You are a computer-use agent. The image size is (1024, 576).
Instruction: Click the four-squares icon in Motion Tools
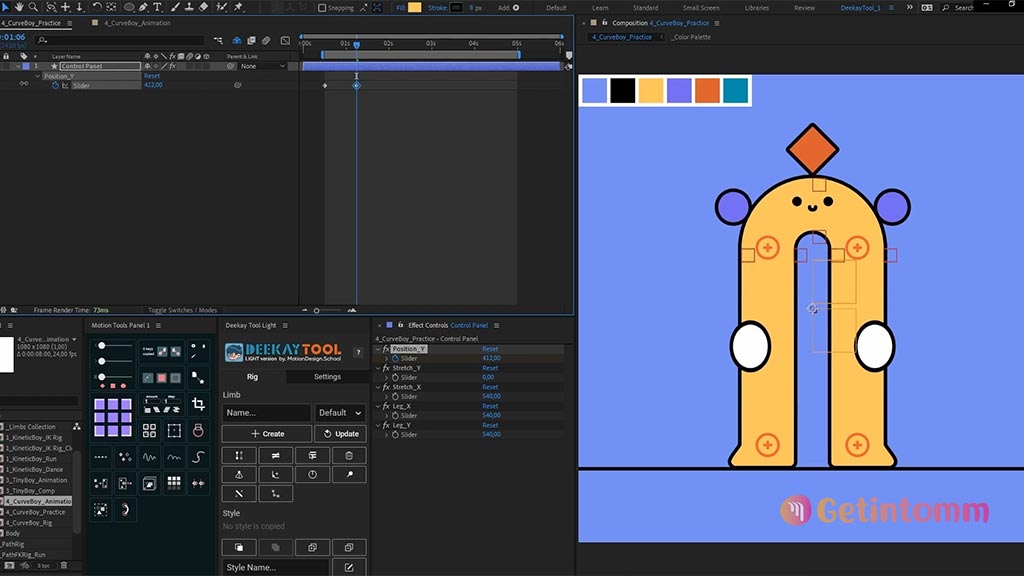pos(150,430)
